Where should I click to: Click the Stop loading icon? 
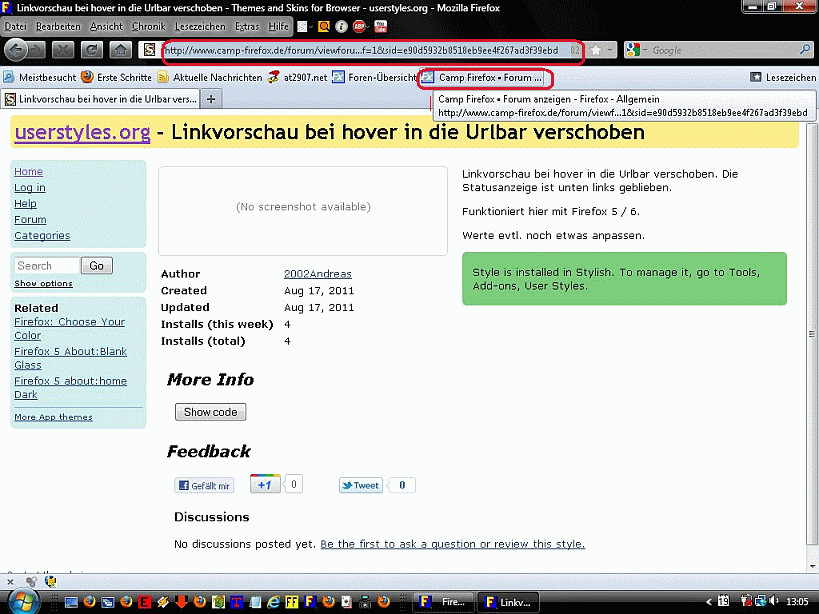tap(62, 50)
